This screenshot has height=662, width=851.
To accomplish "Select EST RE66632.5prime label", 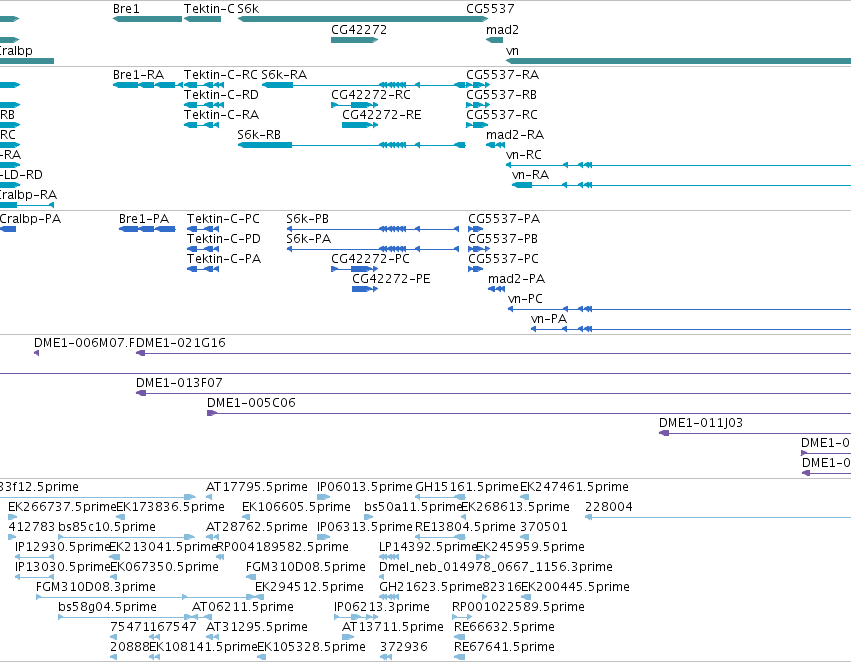I will [x=504, y=628].
